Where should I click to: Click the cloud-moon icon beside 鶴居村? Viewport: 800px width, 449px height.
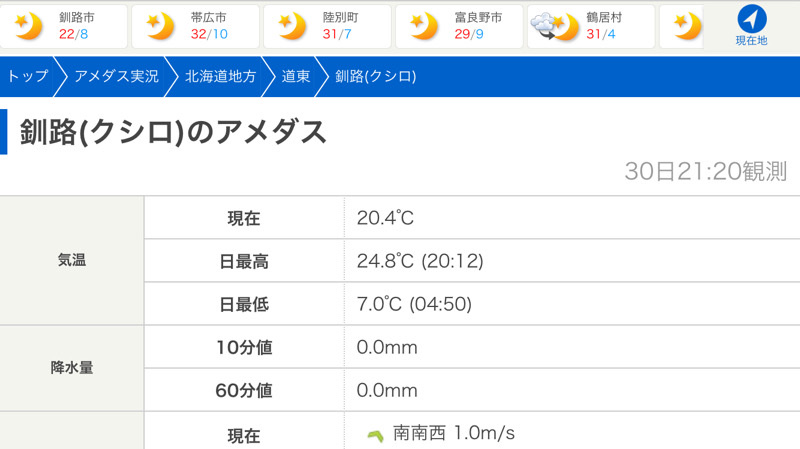tap(555, 27)
